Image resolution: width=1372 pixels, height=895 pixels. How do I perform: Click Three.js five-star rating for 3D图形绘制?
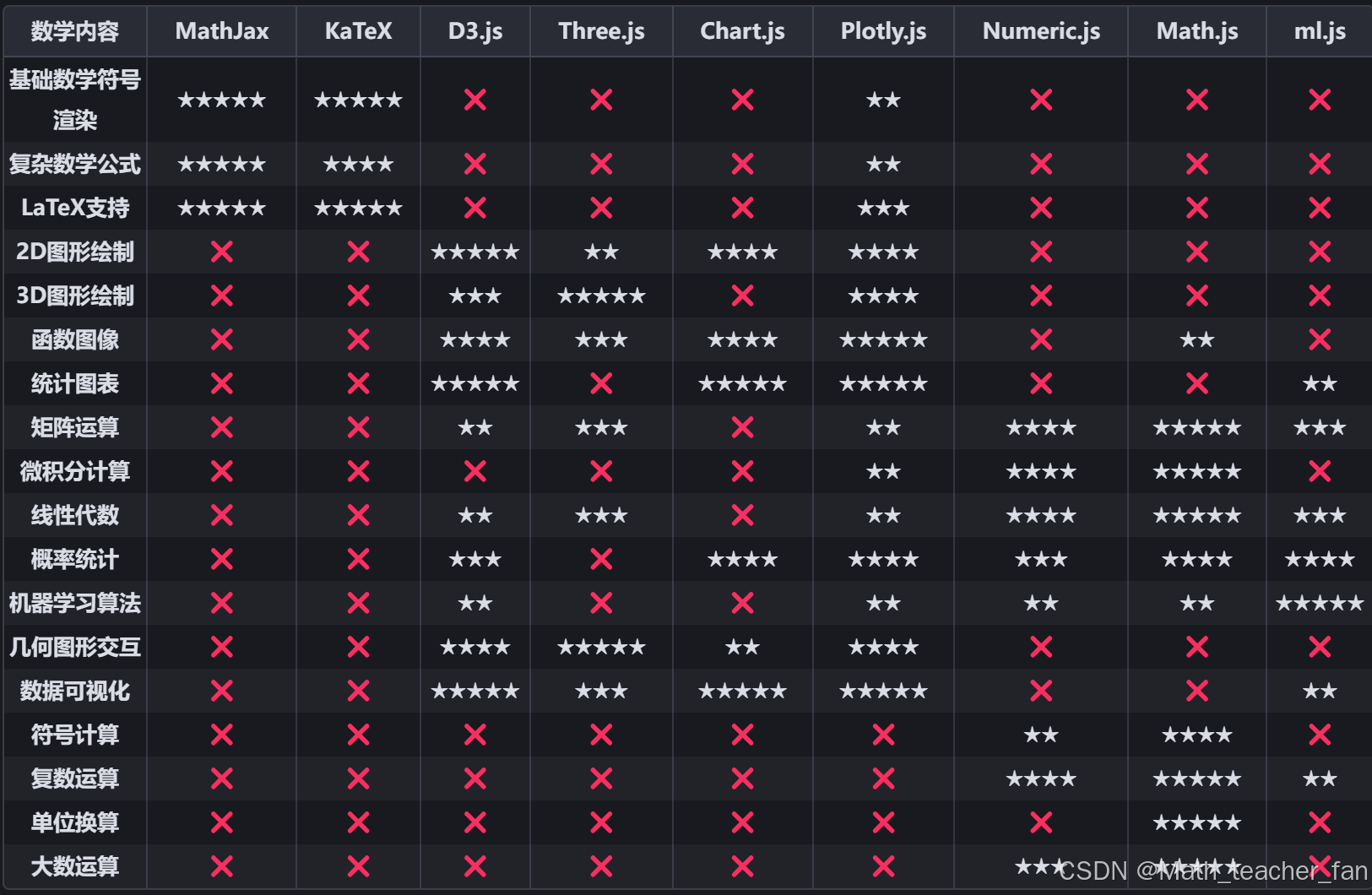[601, 296]
